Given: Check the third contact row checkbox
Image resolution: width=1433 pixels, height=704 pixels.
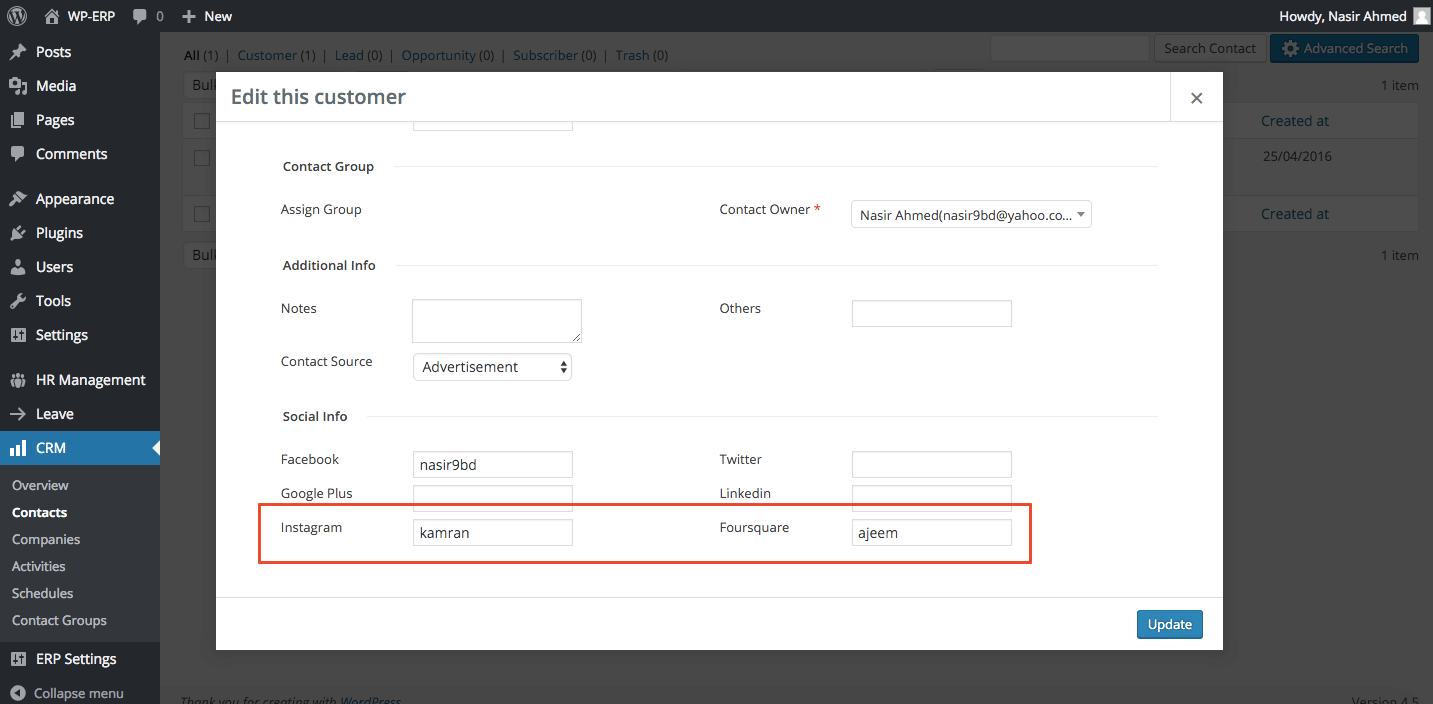Looking at the screenshot, I should pos(201,213).
